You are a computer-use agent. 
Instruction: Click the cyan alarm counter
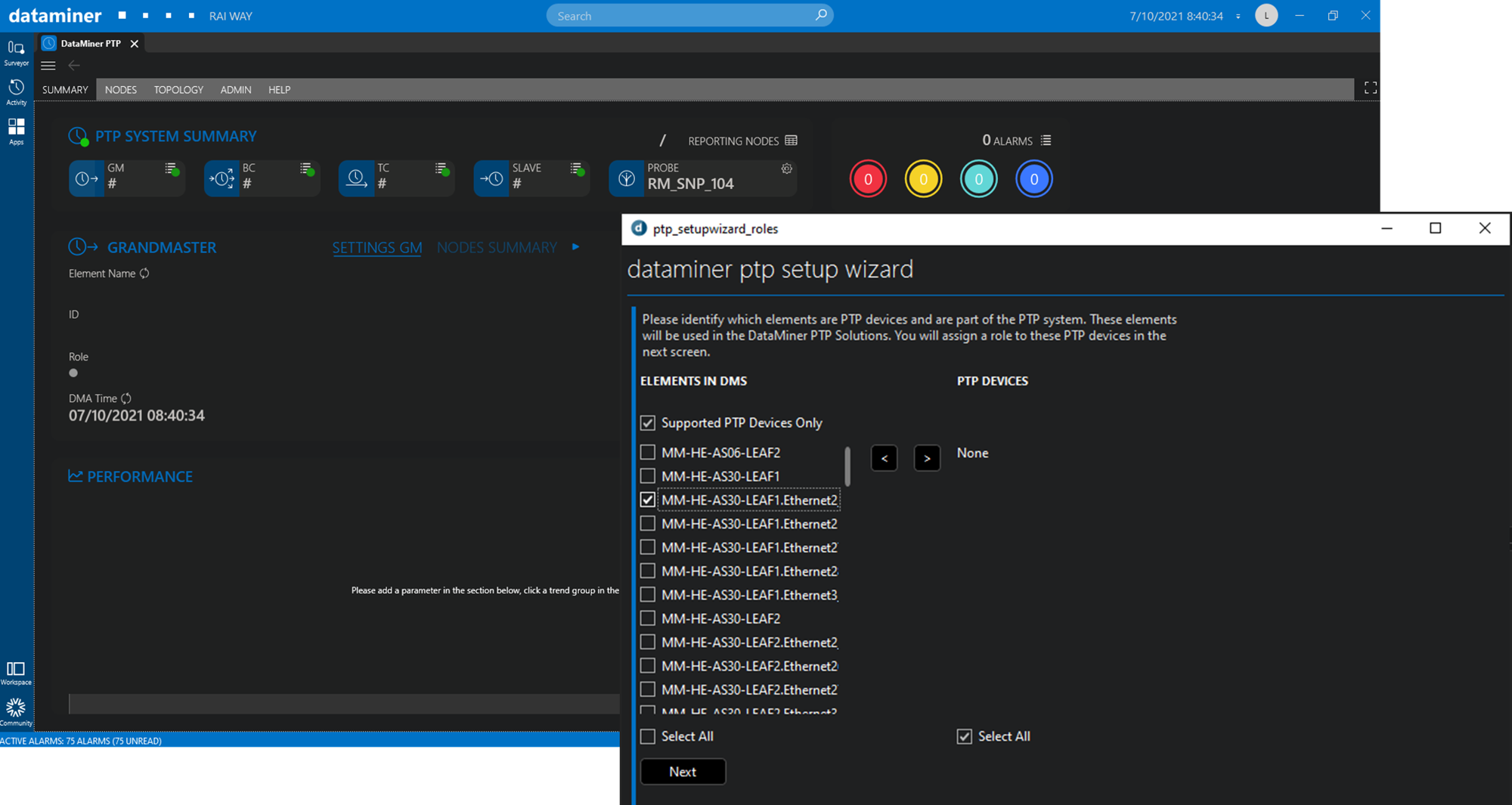978,179
